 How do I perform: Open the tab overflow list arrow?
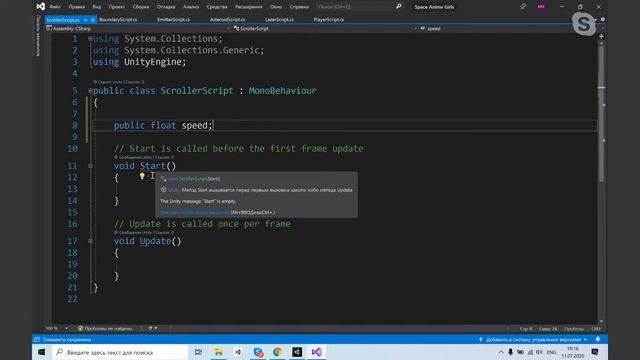pos(596,20)
